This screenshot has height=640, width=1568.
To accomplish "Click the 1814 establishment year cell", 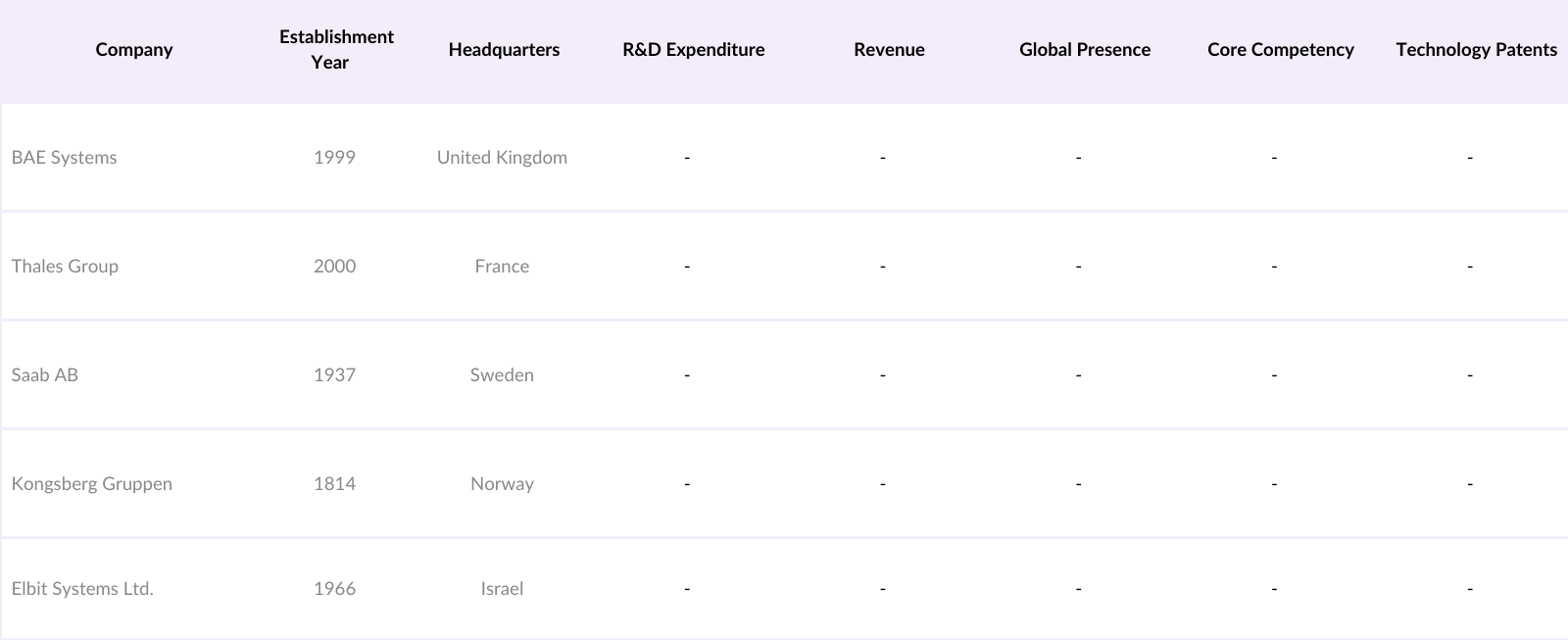I will (x=334, y=484).
